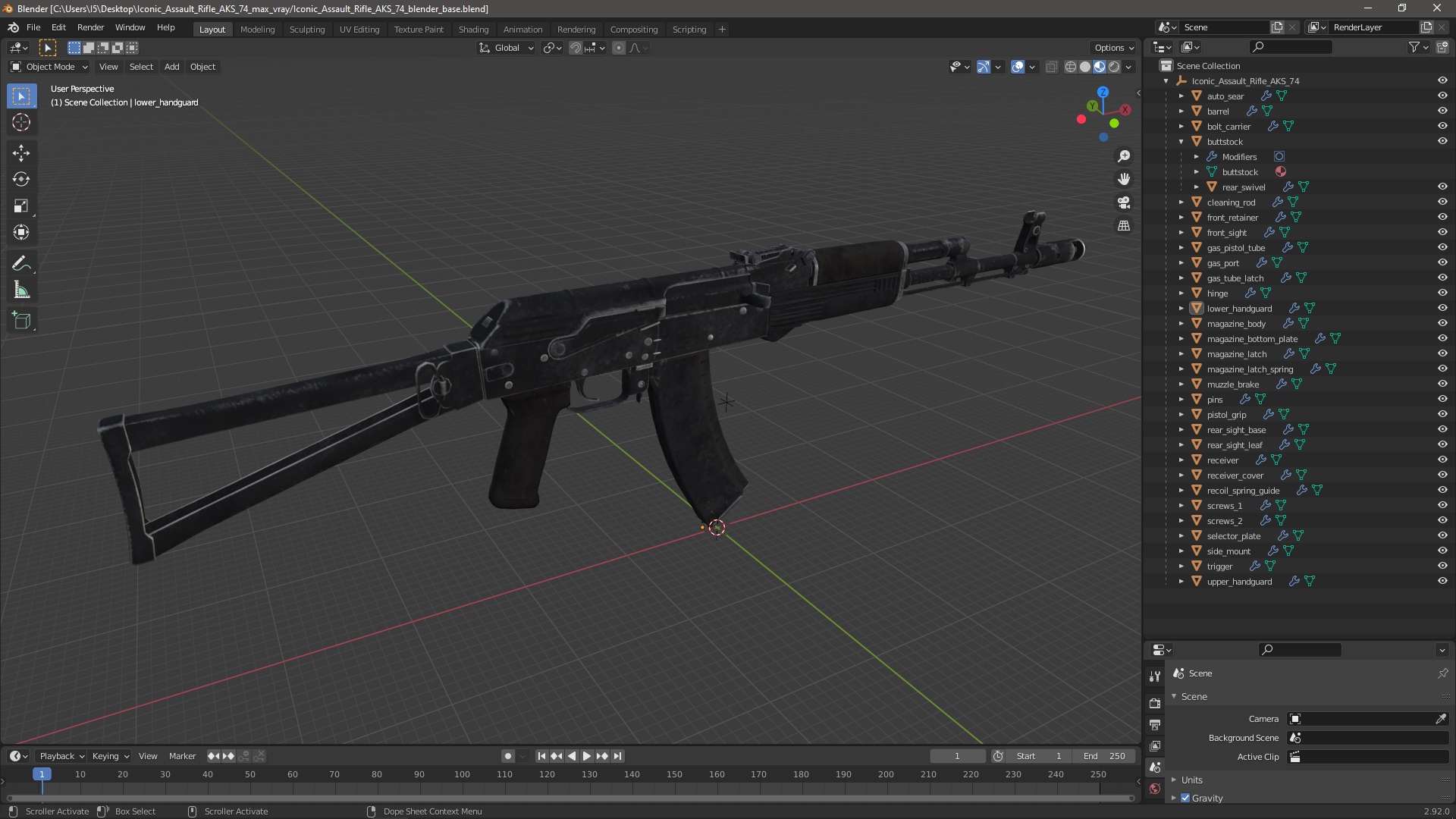Hide the lower_handguard object
This screenshot has width=1456, height=819.
(1442, 308)
